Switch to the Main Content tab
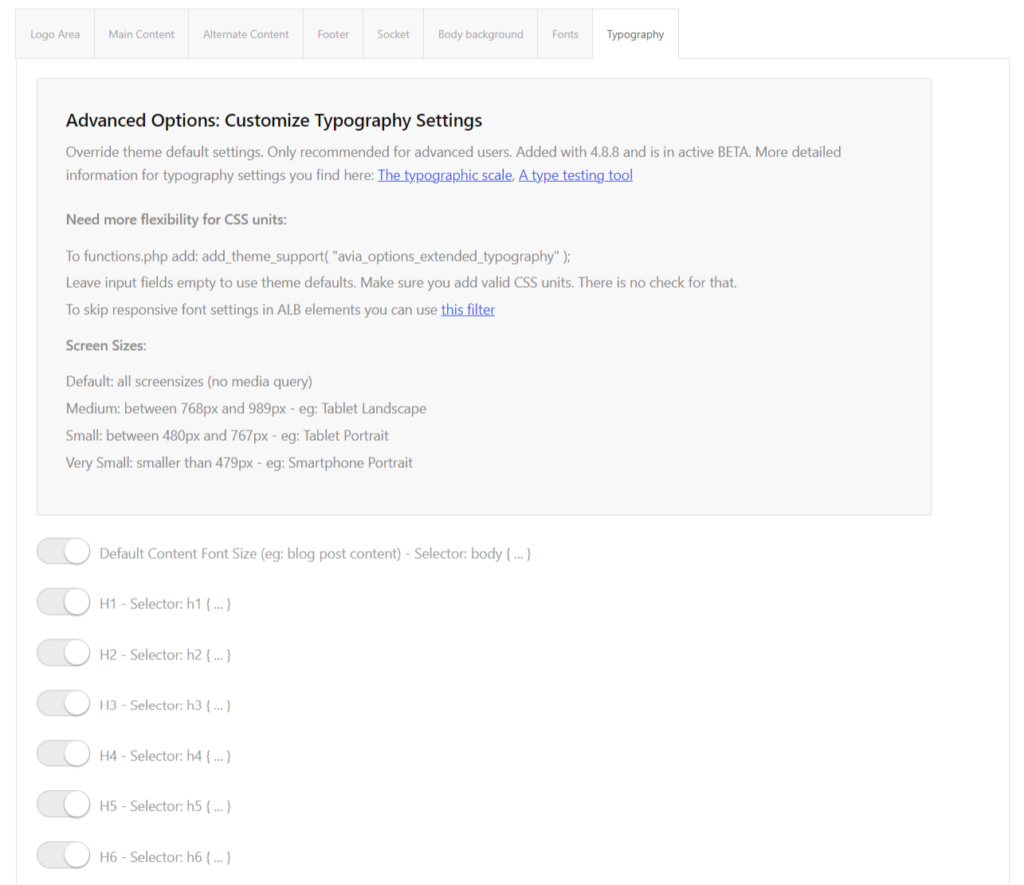This screenshot has height=885, width=1024. tap(141, 34)
